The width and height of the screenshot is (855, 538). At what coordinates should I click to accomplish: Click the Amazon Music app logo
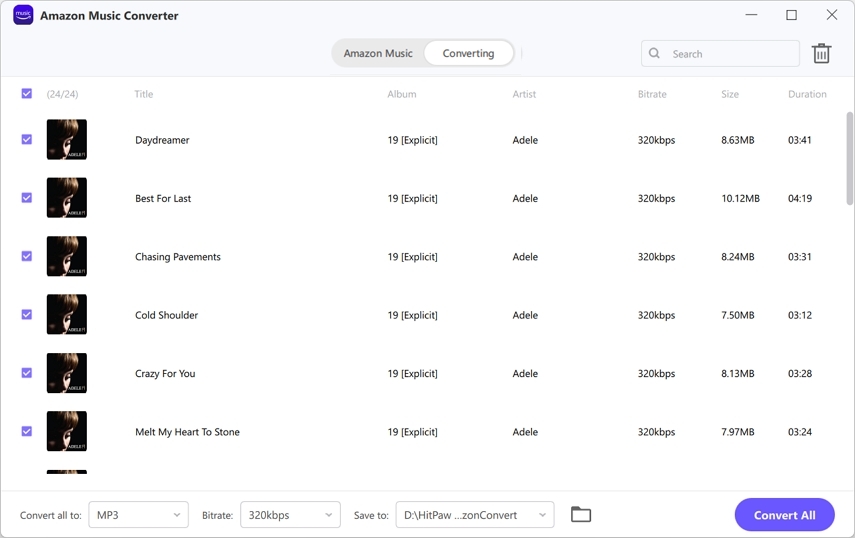click(x=23, y=15)
